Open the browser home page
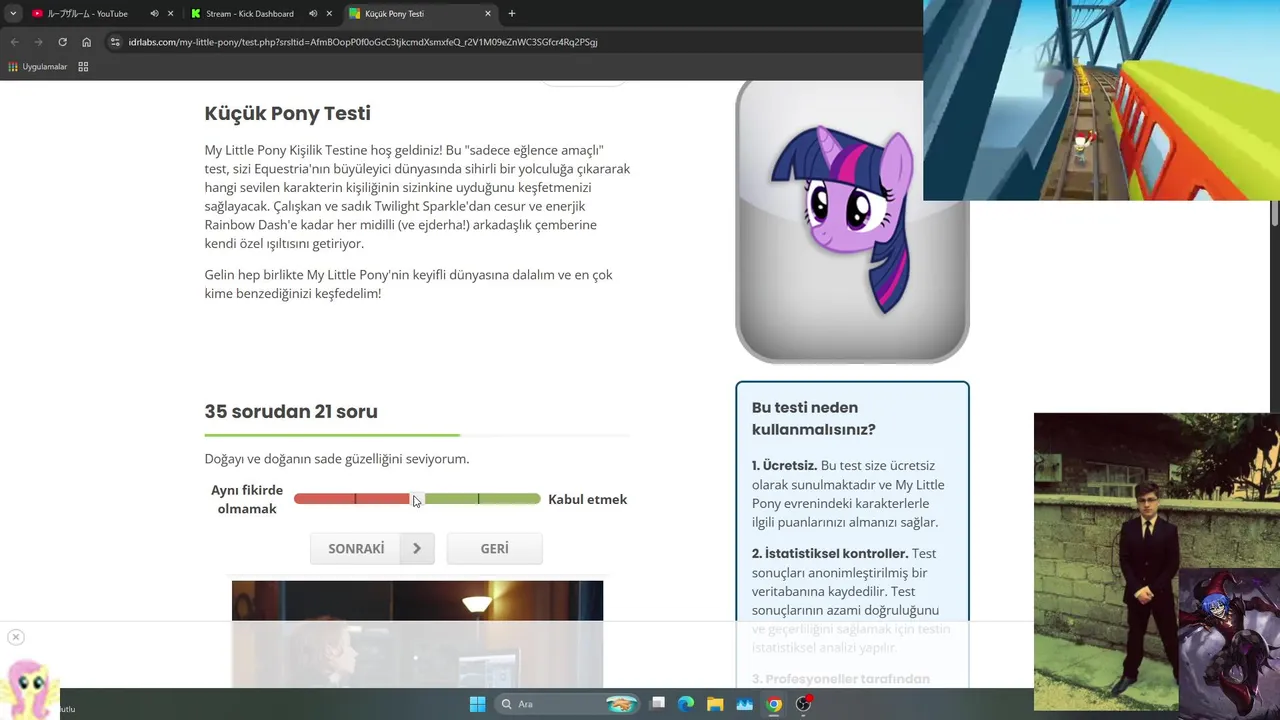Viewport: 1280px width, 720px height. coord(86,42)
